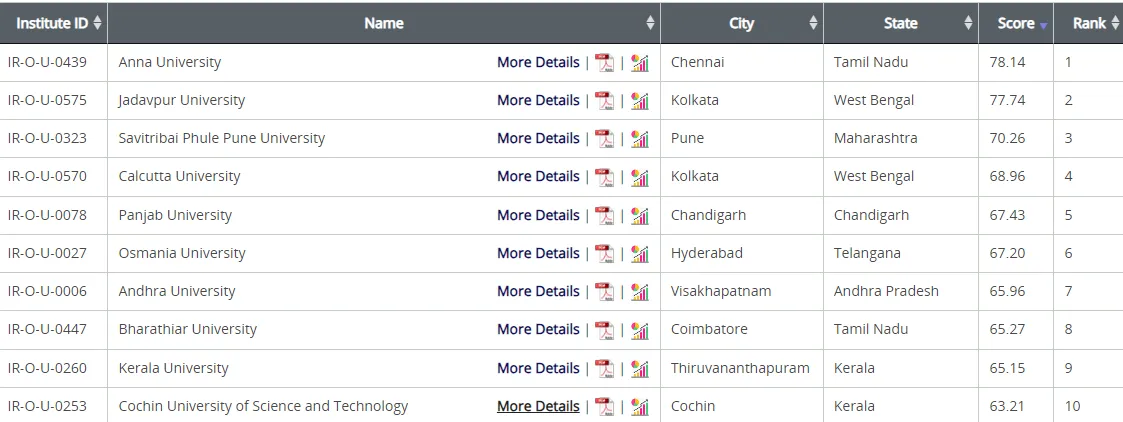Open chart icon for Cochin University row
Image resolution: width=1123 pixels, height=422 pixels.
coord(640,407)
